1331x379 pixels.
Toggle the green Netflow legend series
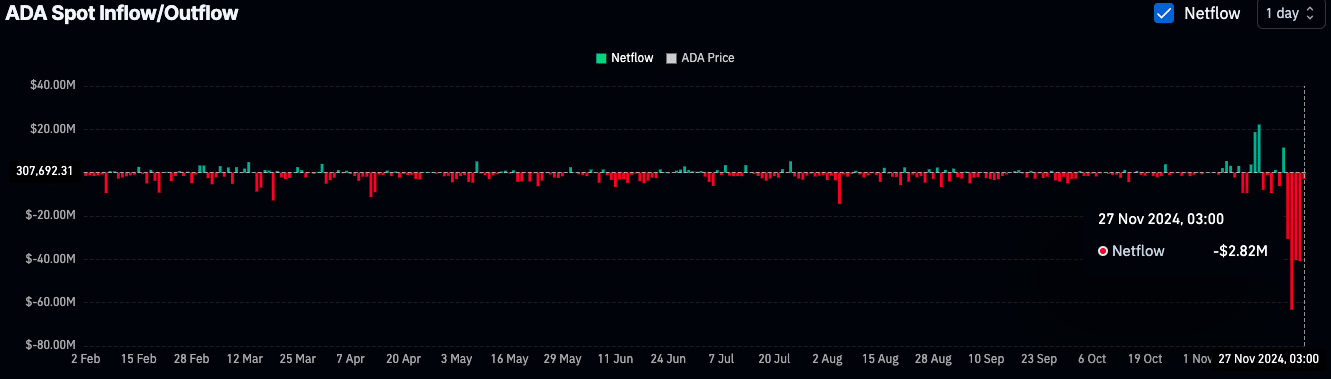625,58
